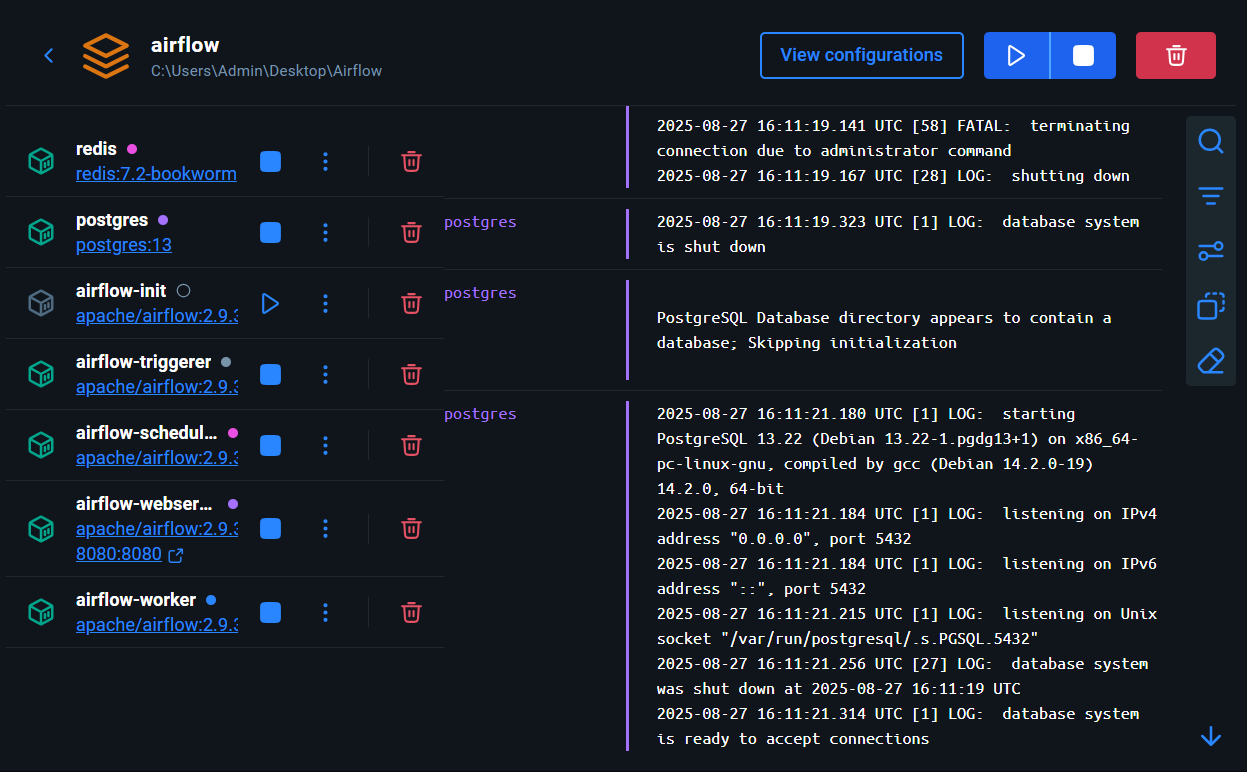
Task: Start the airflow-init container
Action: pos(270,303)
